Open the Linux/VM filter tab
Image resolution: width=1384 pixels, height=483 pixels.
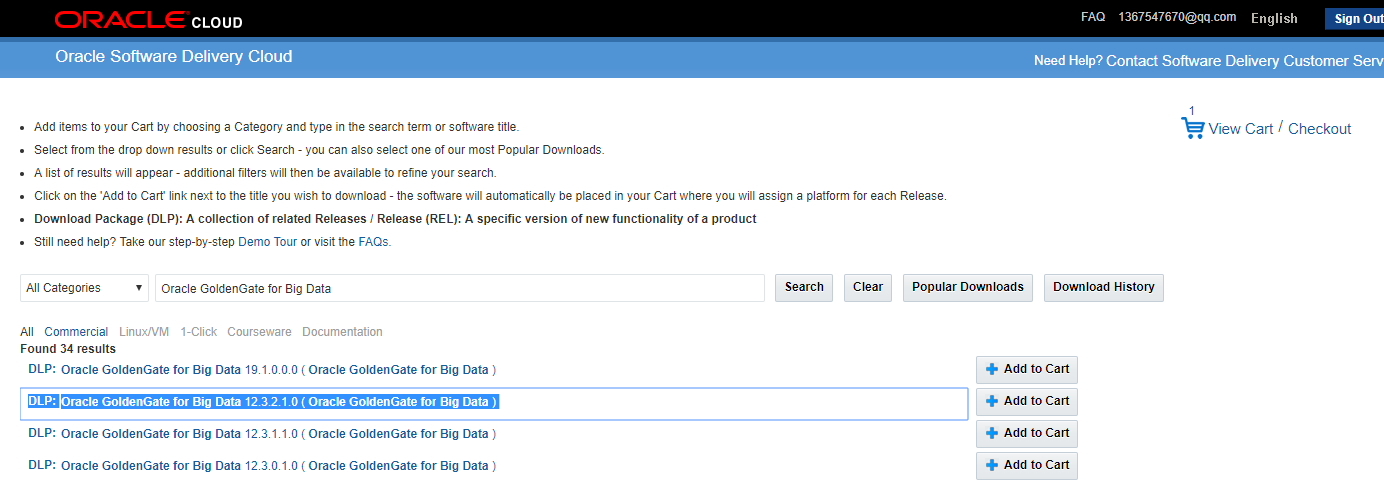point(144,332)
